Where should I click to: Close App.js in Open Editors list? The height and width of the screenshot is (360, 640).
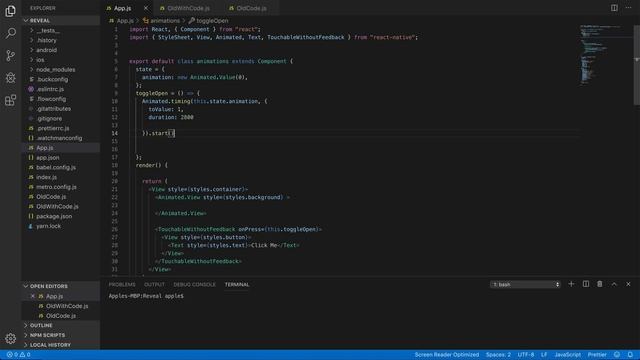coord(33,296)
